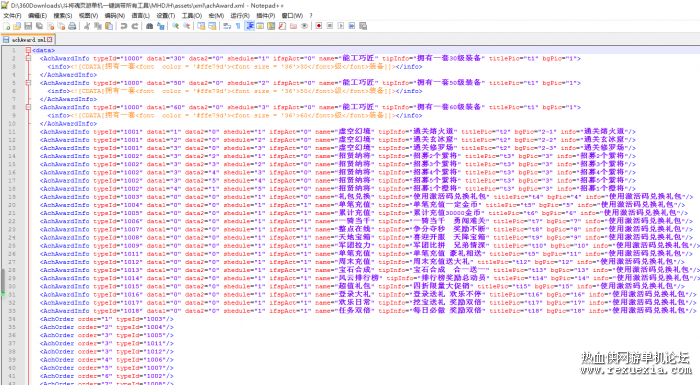Open the 视图(V) menu

click(x=88, y=16)
